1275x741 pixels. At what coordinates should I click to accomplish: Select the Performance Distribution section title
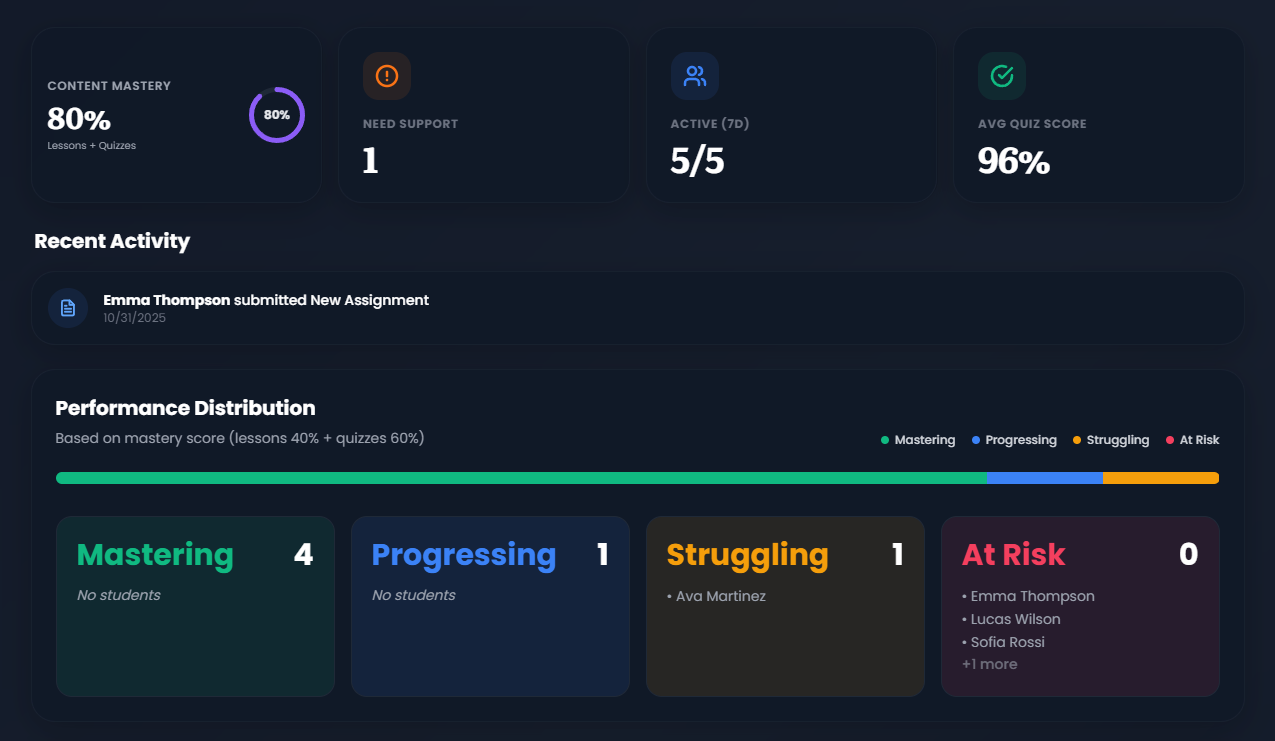[x=185, y=408]
